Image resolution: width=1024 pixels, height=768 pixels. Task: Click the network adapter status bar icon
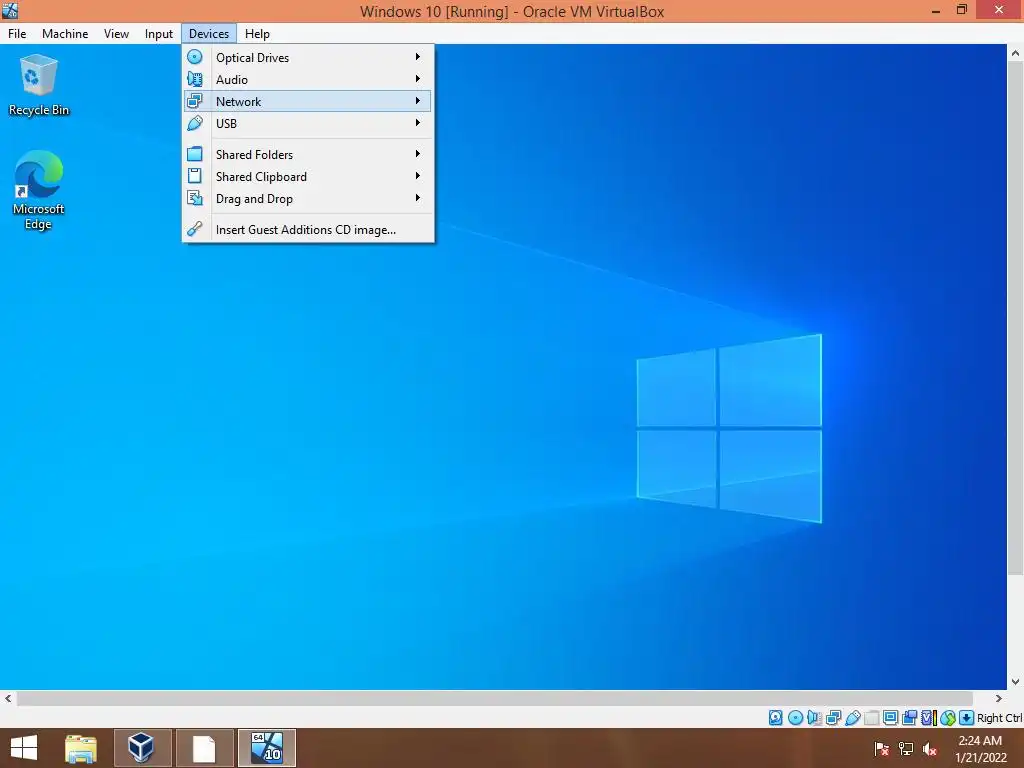(x=833, y=718)
